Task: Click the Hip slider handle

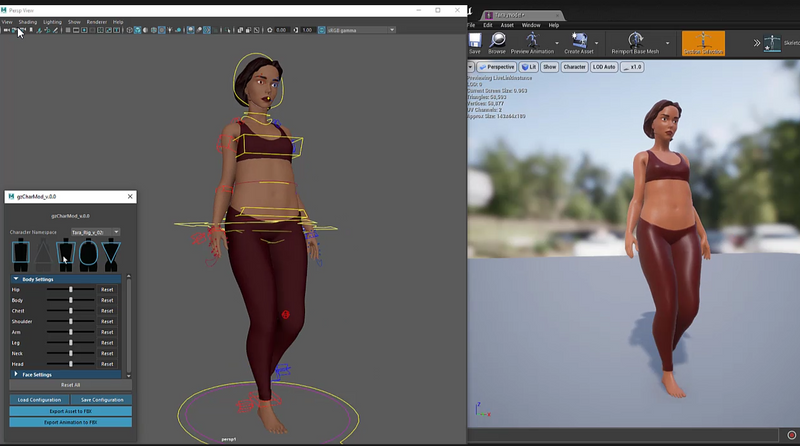Action: [x=71, y=290]
